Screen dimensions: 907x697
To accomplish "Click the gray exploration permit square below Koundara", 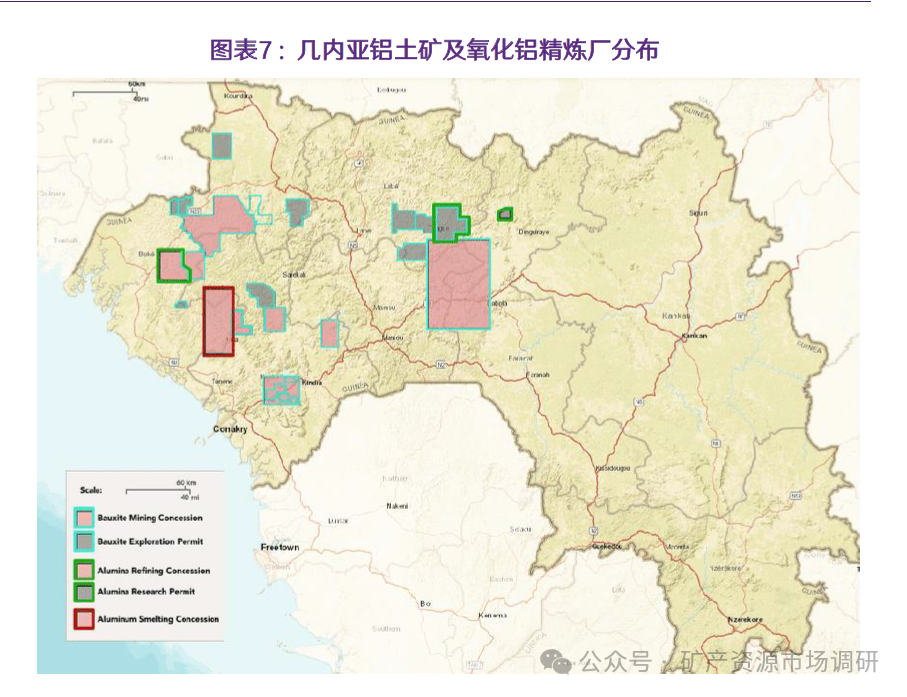I will point(222,145).
